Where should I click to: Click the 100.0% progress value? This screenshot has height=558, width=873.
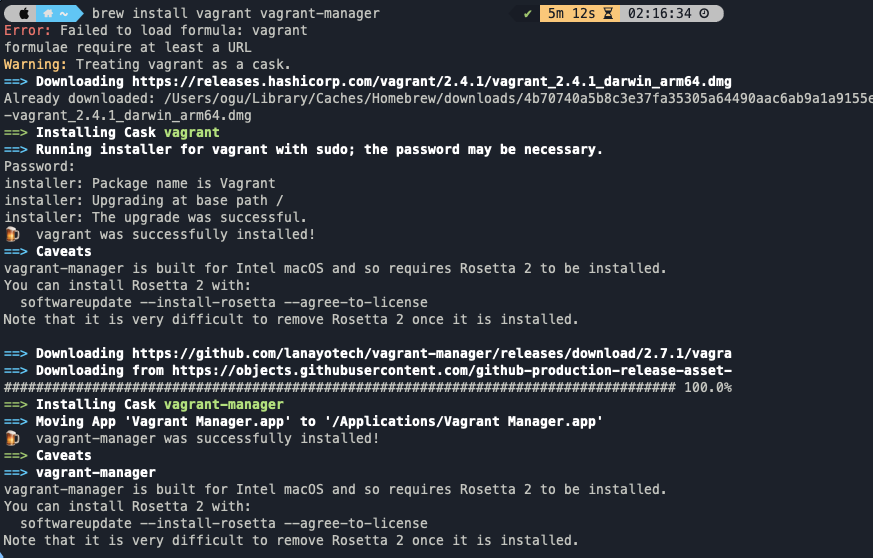click(708, 387)
